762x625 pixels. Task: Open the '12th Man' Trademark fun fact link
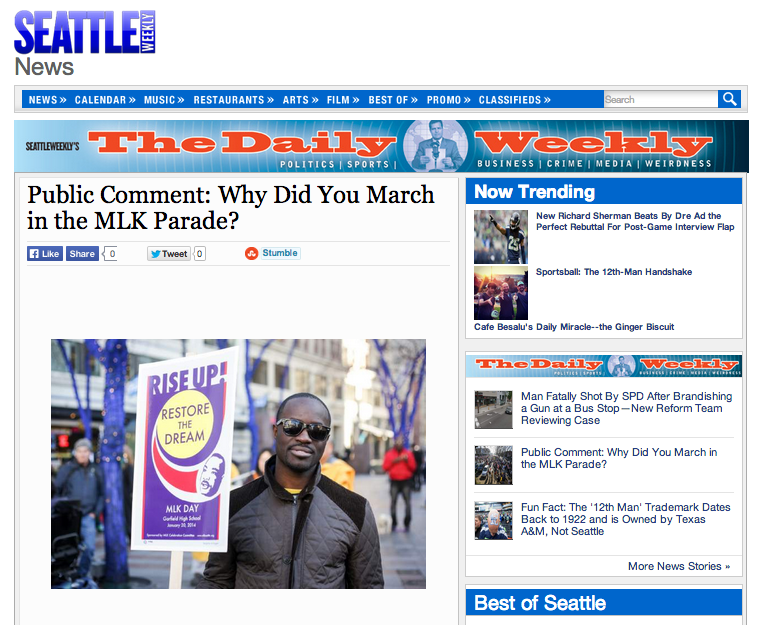tap(625, 519)
